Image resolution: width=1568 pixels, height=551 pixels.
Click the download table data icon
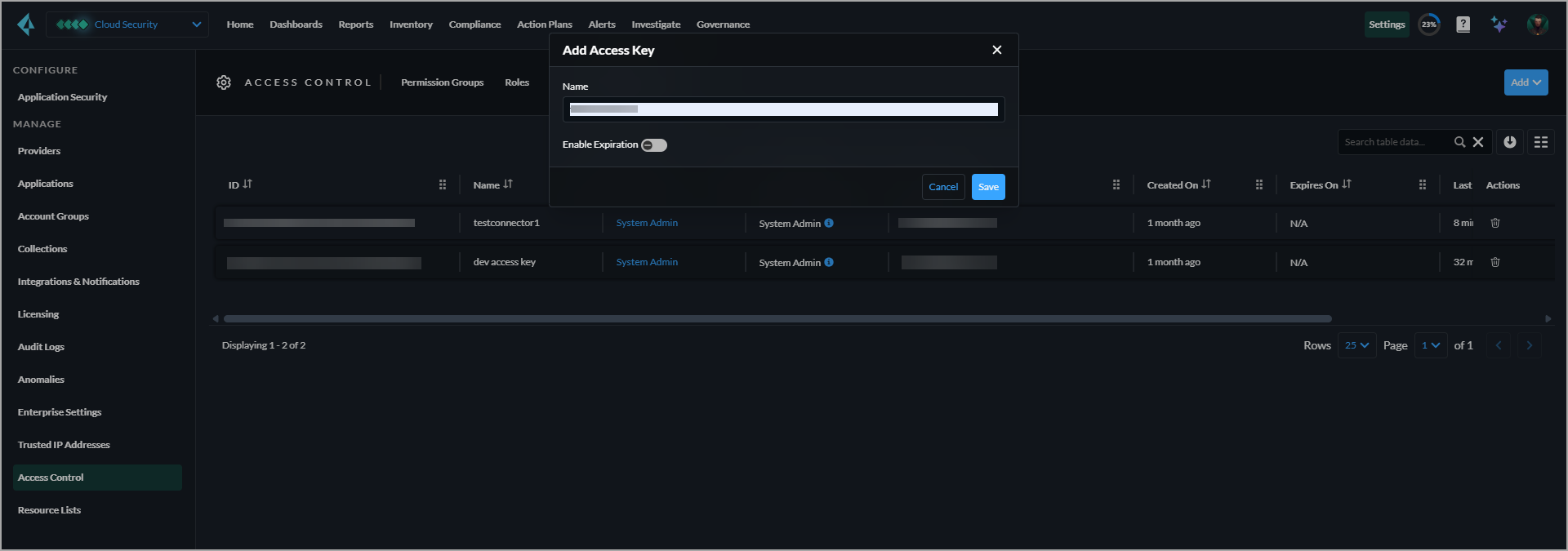[1510, 142]
